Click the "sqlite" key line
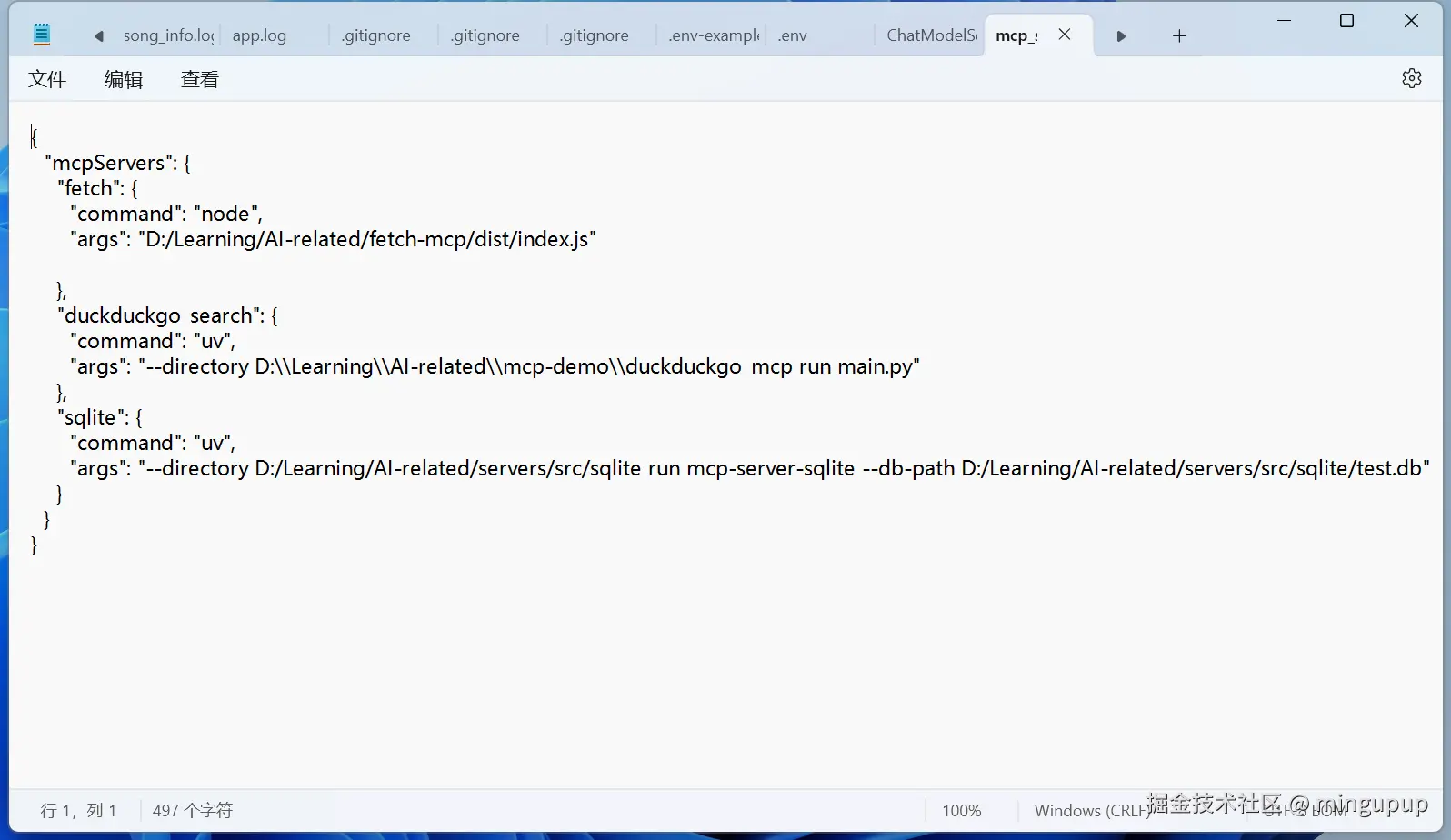 pos(100,417)
